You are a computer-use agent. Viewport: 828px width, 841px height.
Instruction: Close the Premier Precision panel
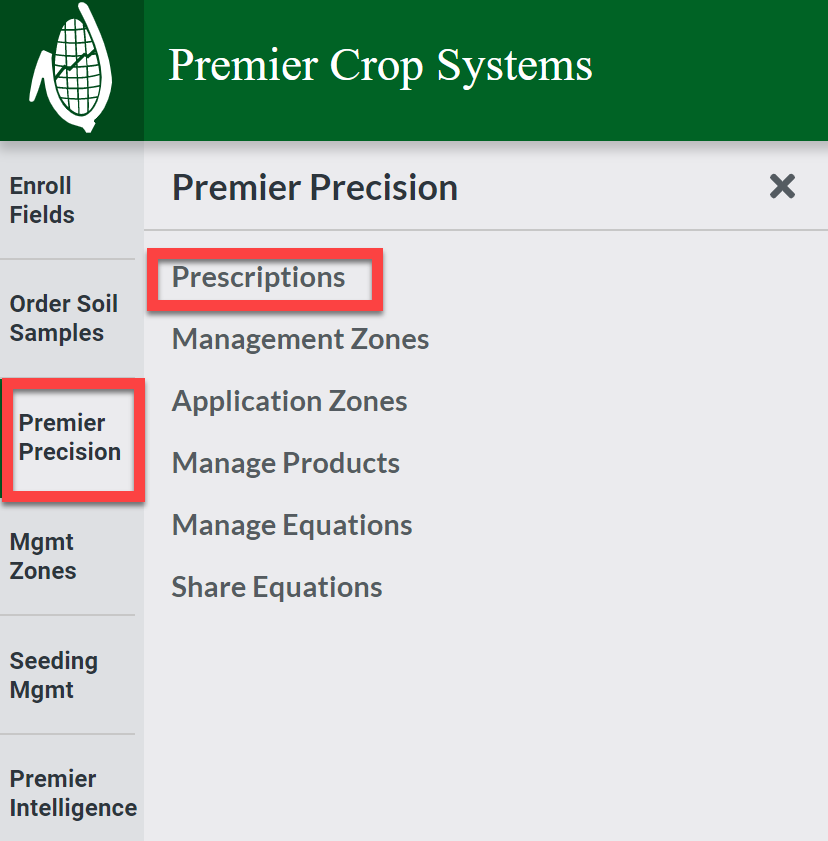(781, 187)
